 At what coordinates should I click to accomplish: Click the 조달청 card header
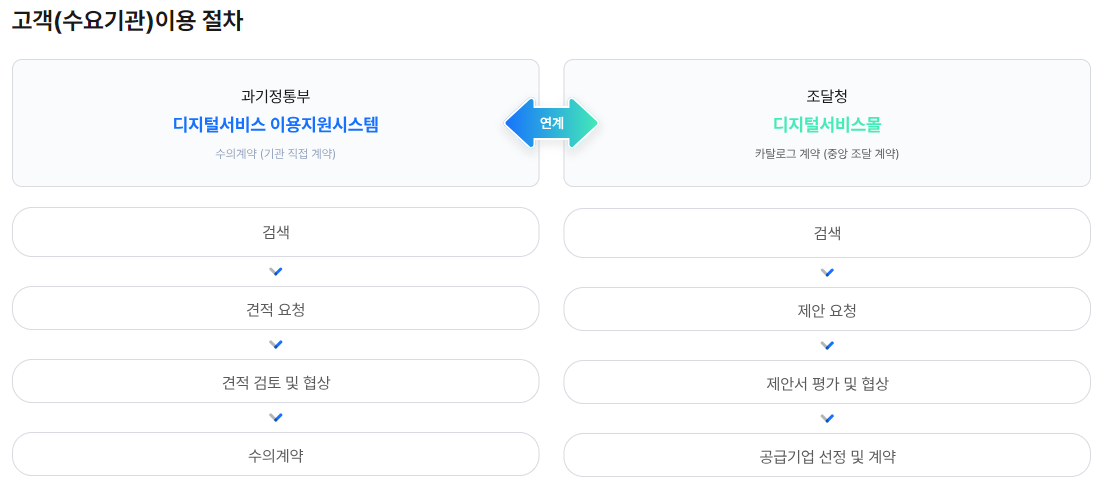827,96
